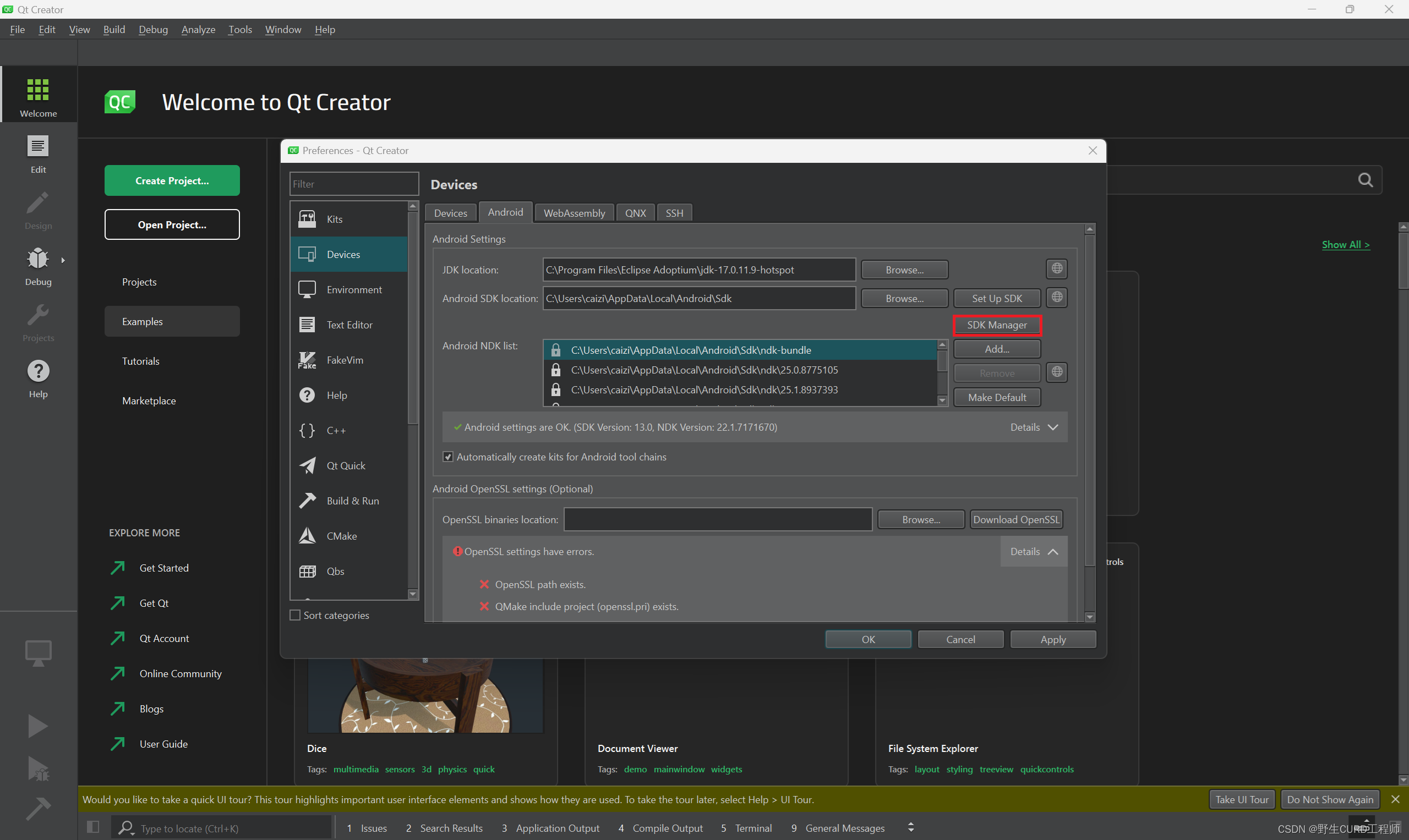Select NDK path ndk\25.0.8775105
Screen dimensions: 1409x840
coord(740,370)
